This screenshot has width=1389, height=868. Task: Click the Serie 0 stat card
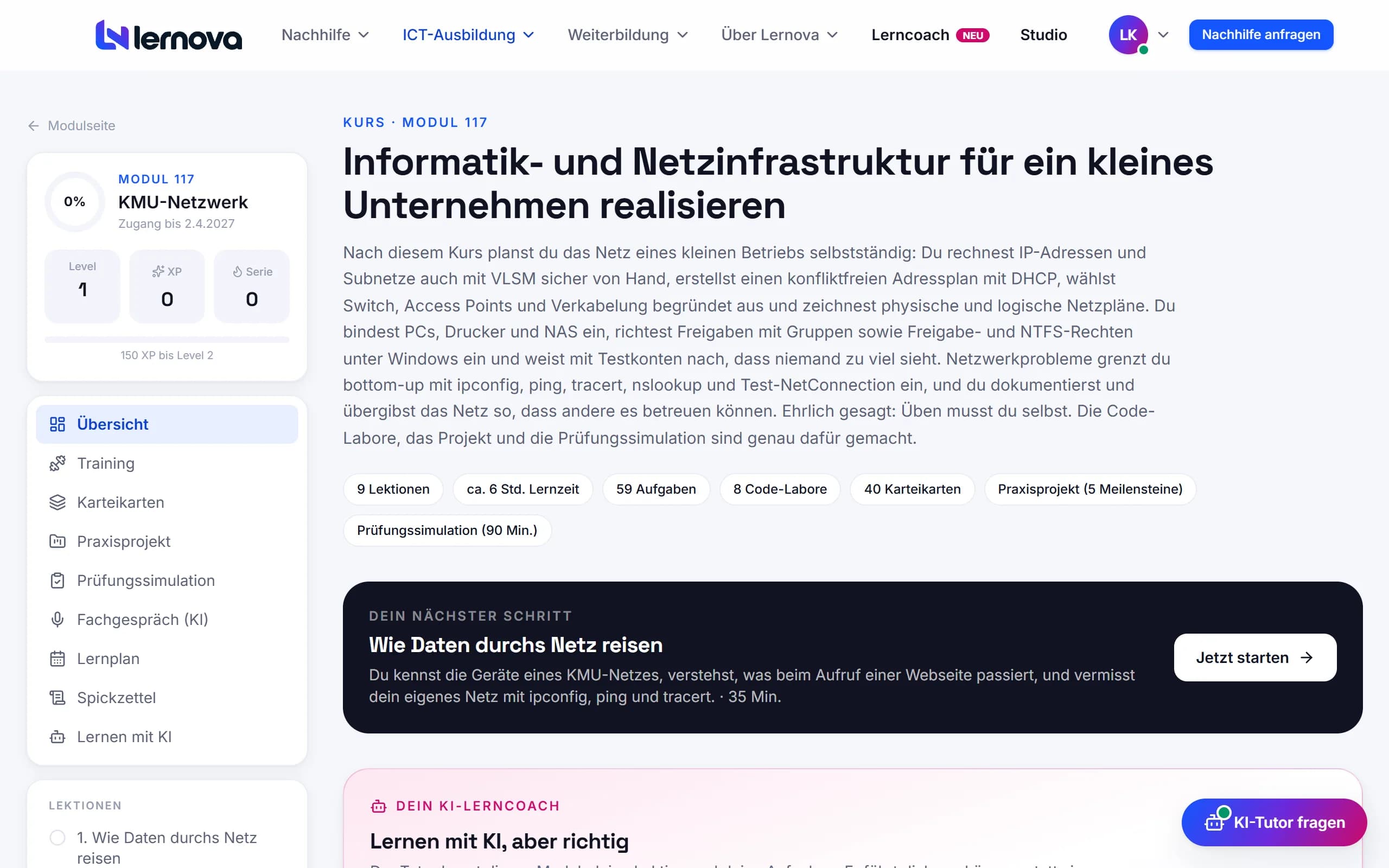coord(252,286)
